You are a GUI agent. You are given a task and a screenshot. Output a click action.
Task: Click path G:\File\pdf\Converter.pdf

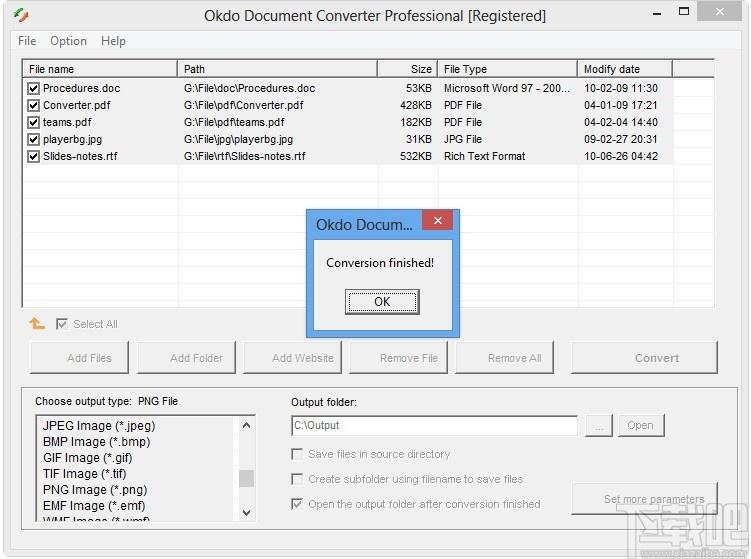(x=243, y=105)
